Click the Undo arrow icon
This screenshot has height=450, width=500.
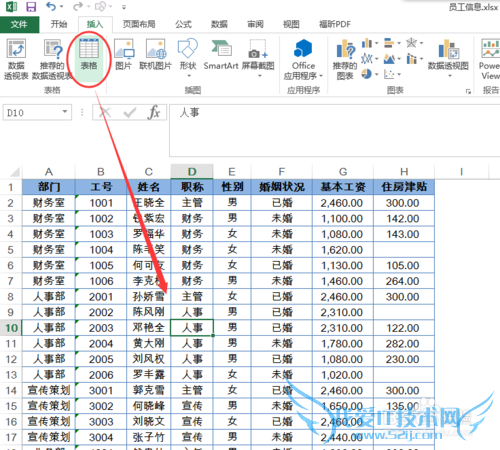tap(51, 6)
